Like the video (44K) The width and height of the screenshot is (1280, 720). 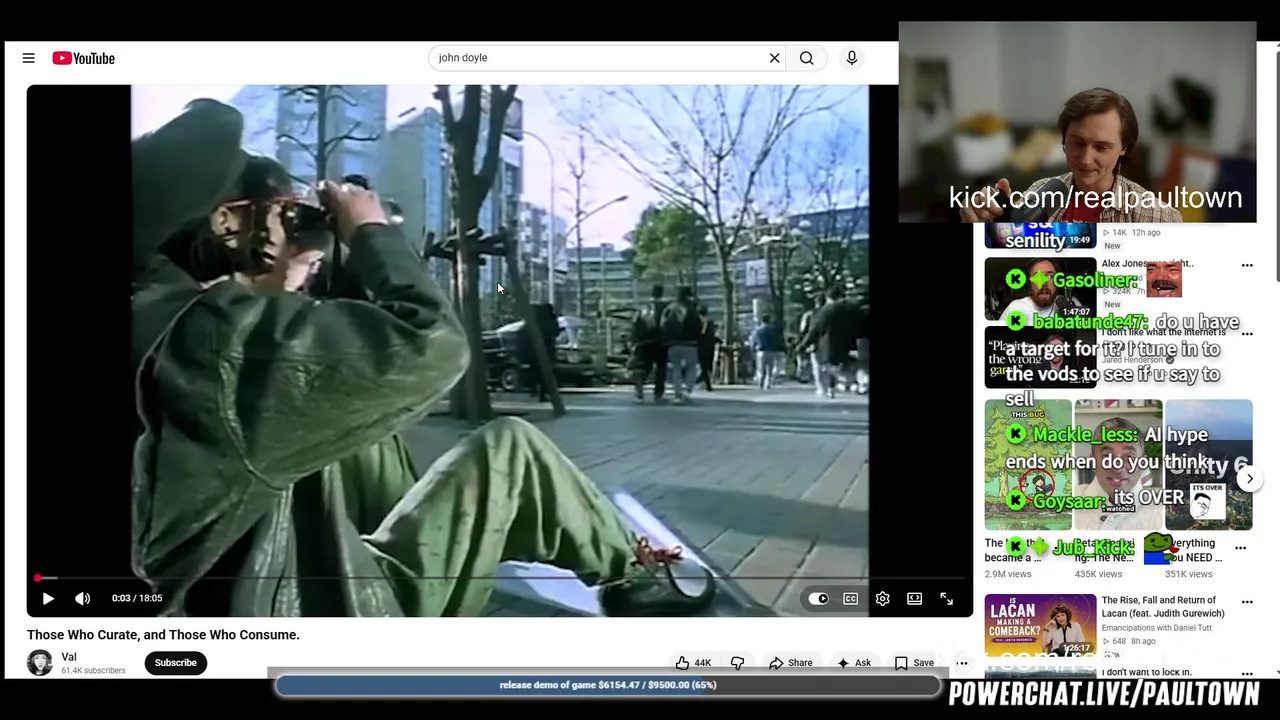click(693, 663)
